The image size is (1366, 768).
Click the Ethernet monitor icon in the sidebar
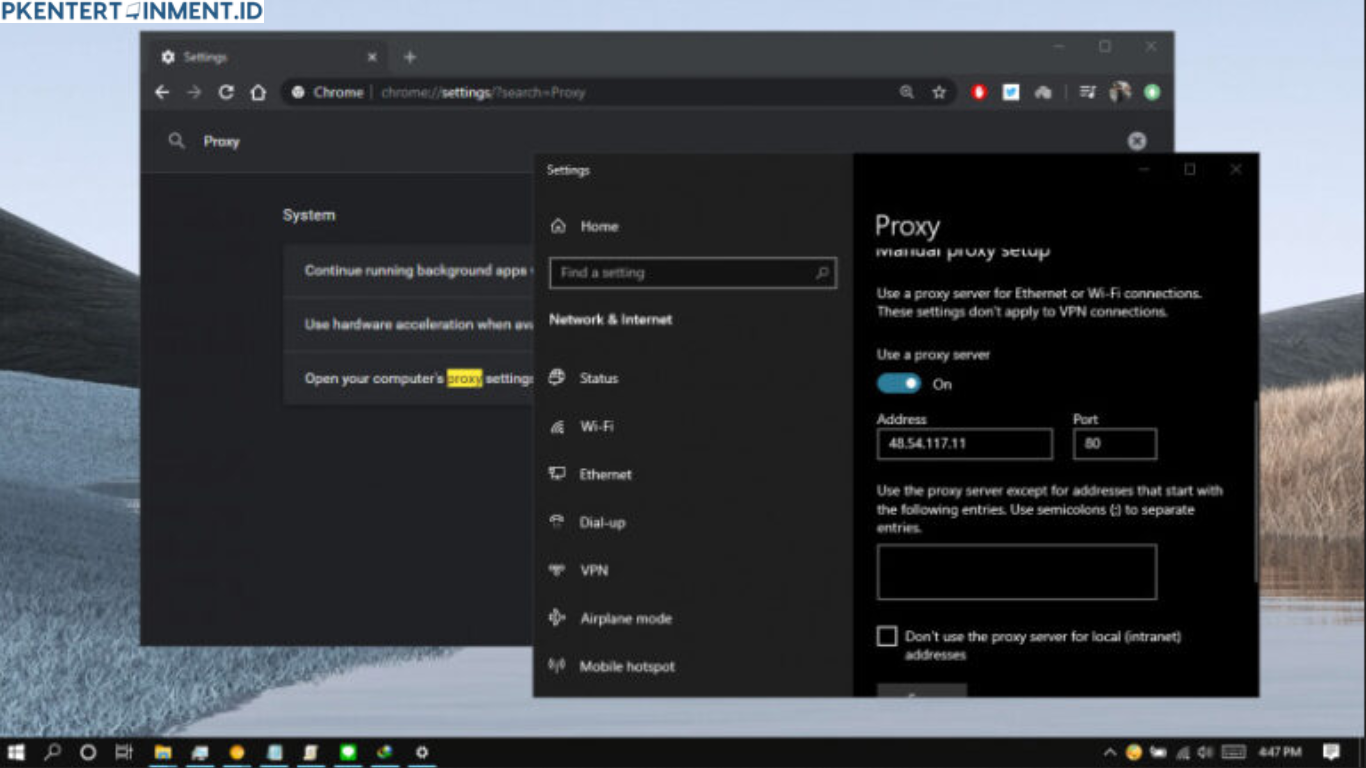pos(557,473)
